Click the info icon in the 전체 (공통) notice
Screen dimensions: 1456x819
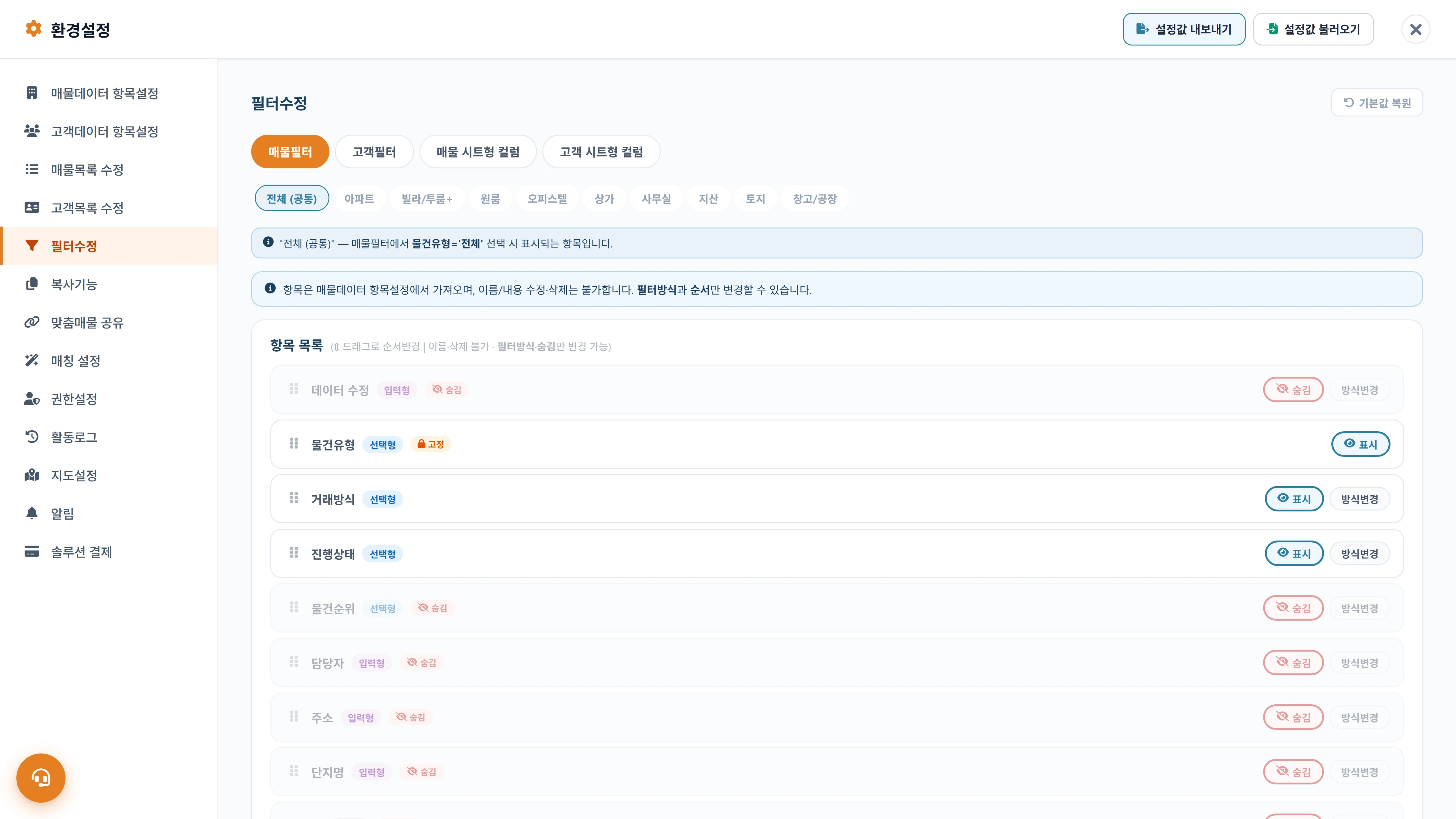(x=268, y=242)
